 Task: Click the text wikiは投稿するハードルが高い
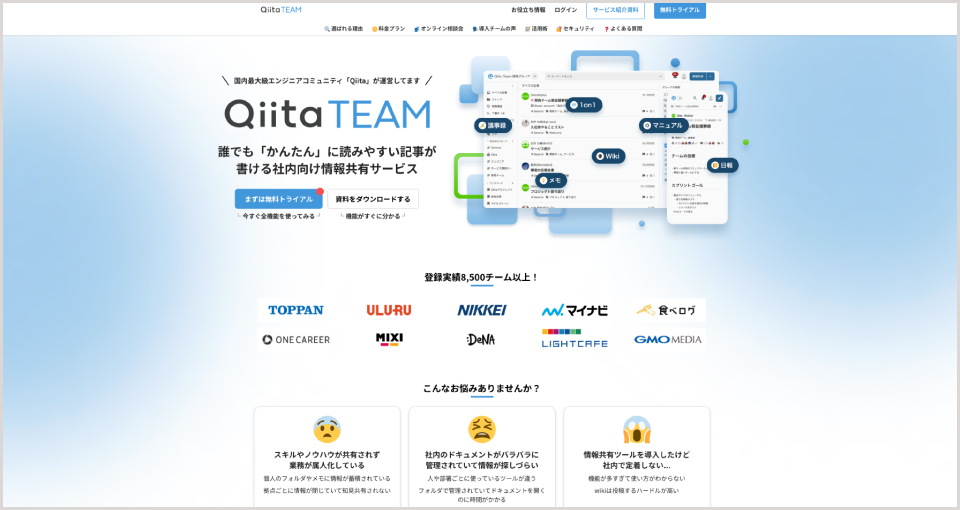tap(637, 490)
